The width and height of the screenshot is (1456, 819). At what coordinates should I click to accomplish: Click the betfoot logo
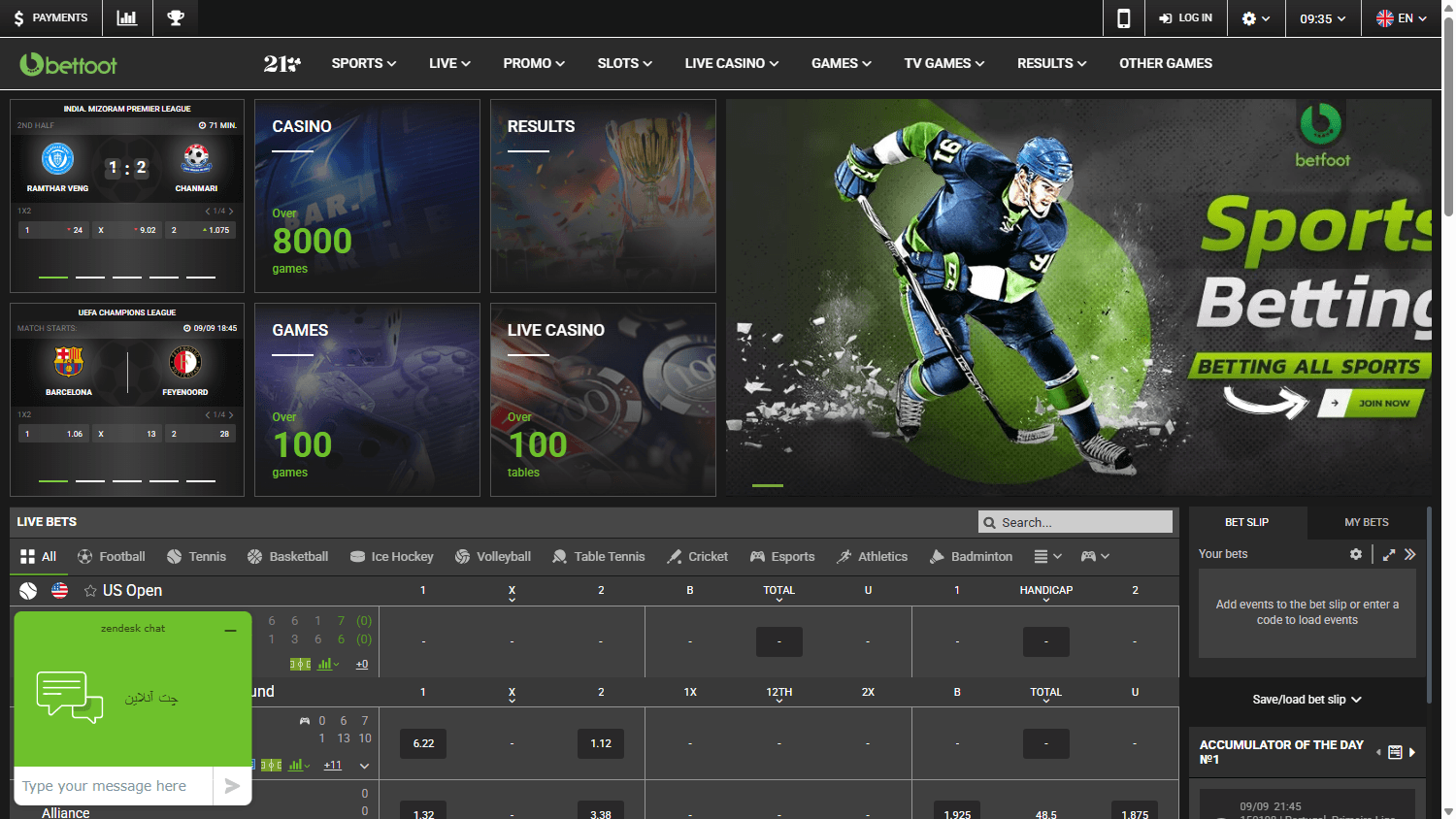pyautogui.click(x=68, y=64)
